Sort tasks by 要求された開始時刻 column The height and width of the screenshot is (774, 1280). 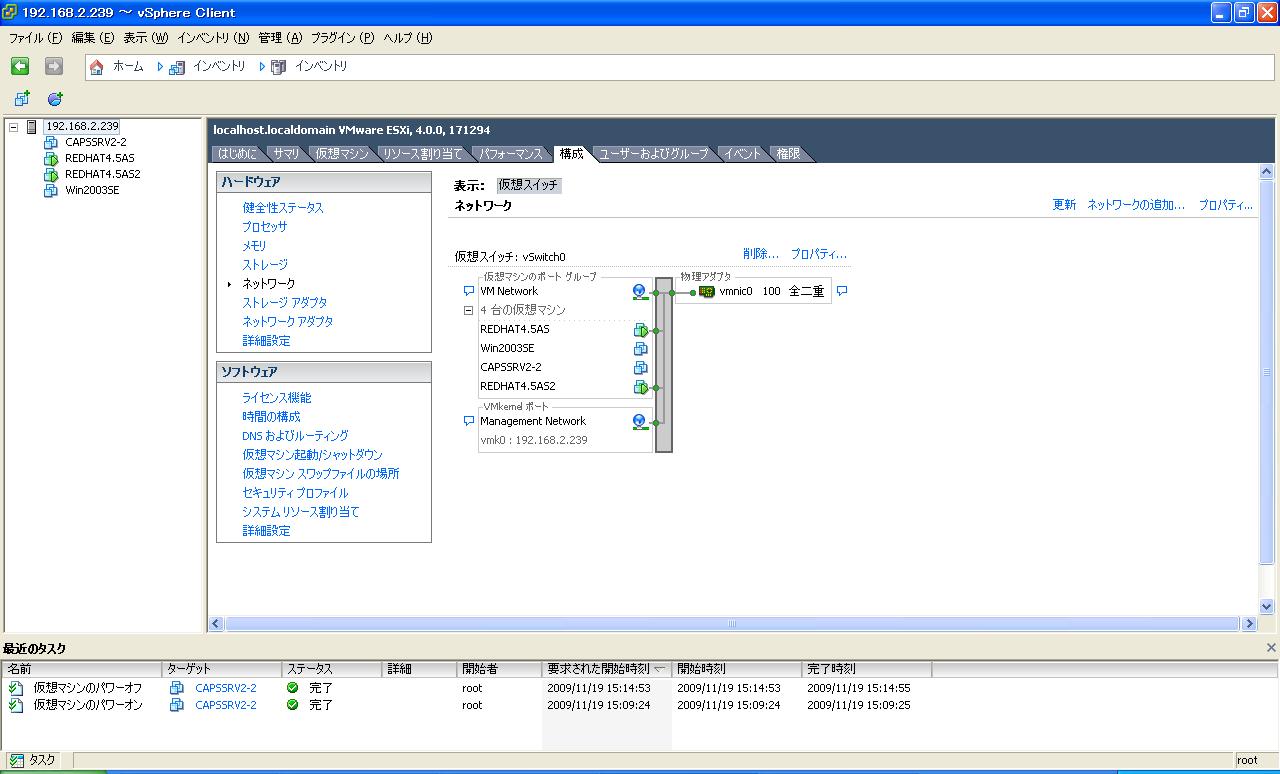click(x=607, y=669)
